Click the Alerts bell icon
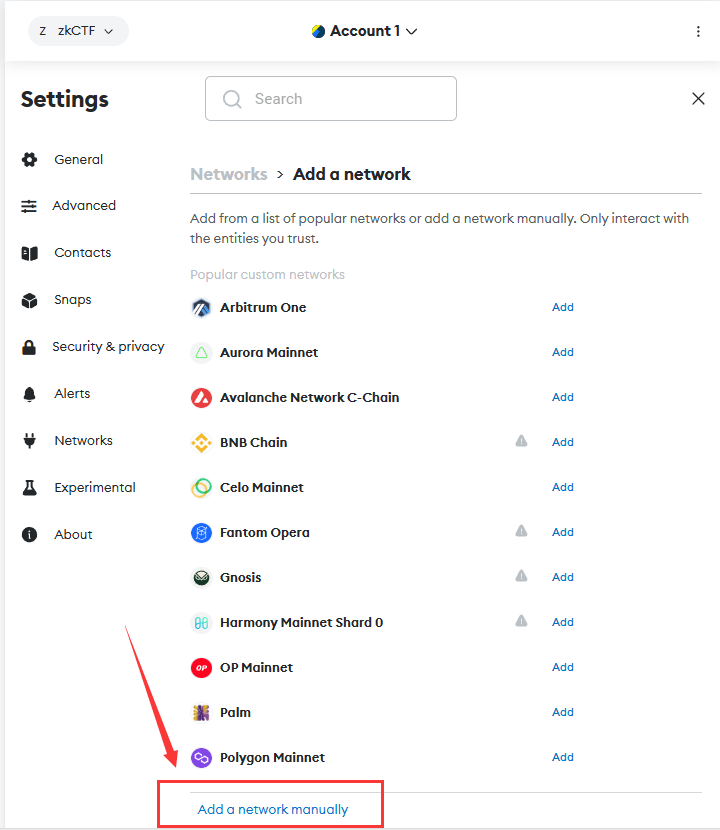The height and width of the screenshot is (830, 720). 30,394
